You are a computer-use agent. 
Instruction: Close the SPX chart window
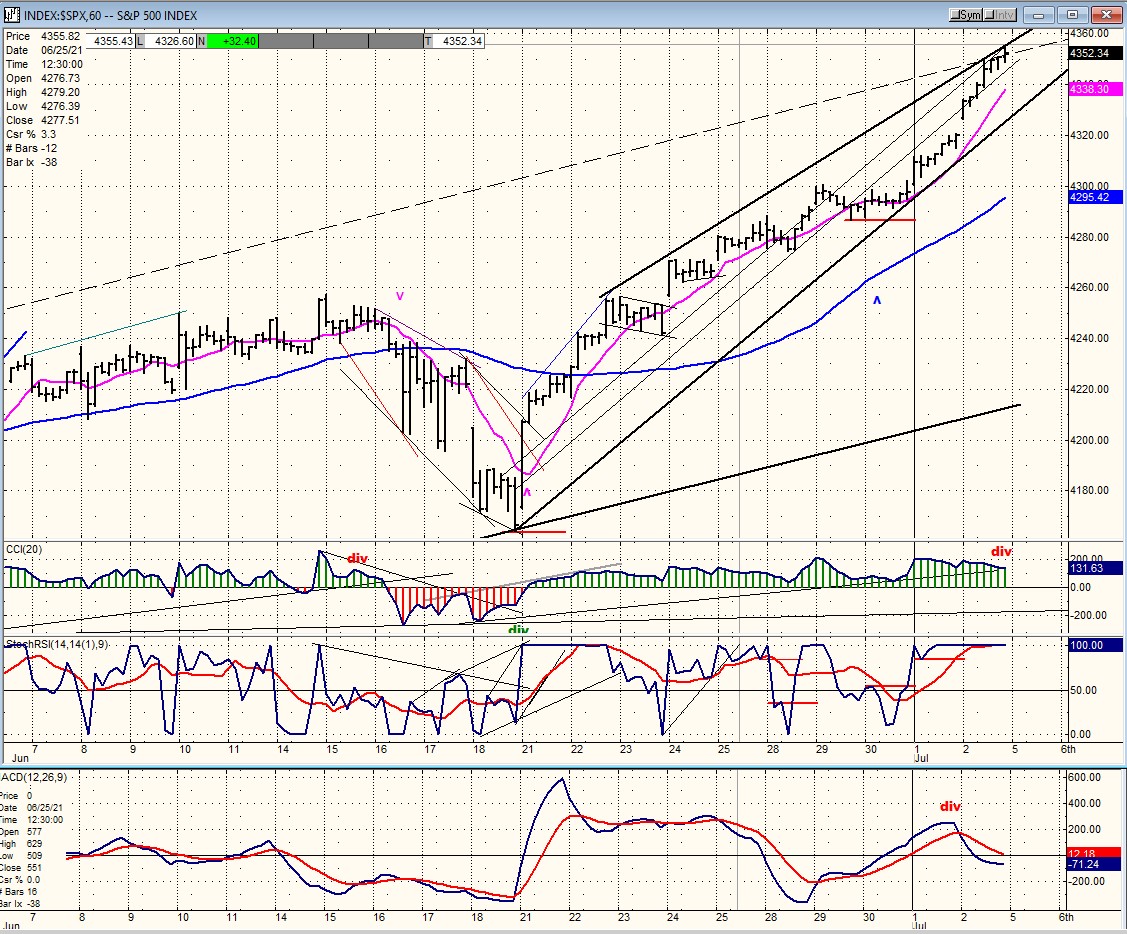(1106, 14)
